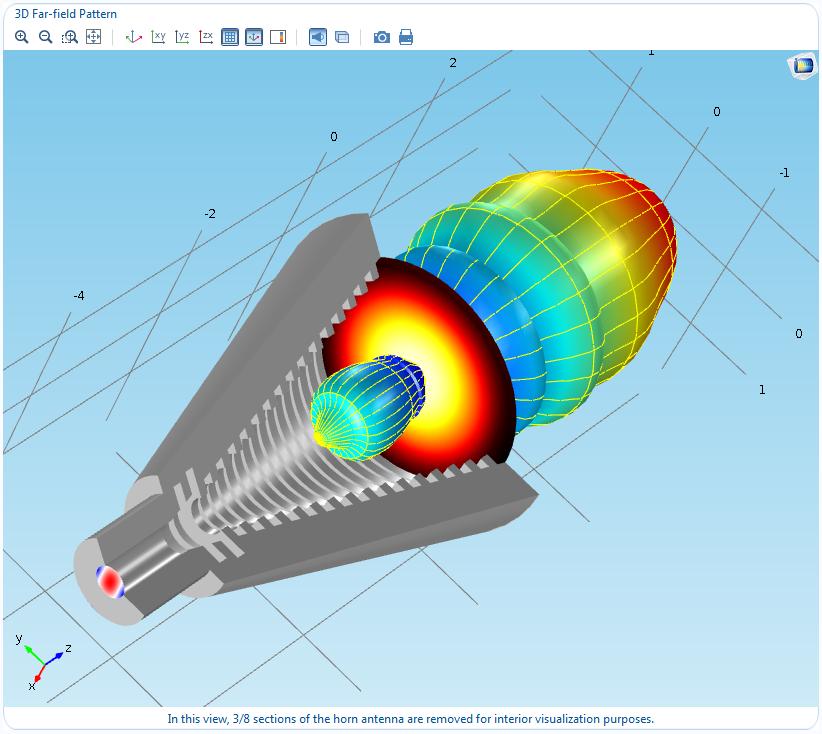This screenshot has width=822, height=734.
Task: Toggle the axis orientation indicator button
Action: pyautogui.click(x=254, y=37)
